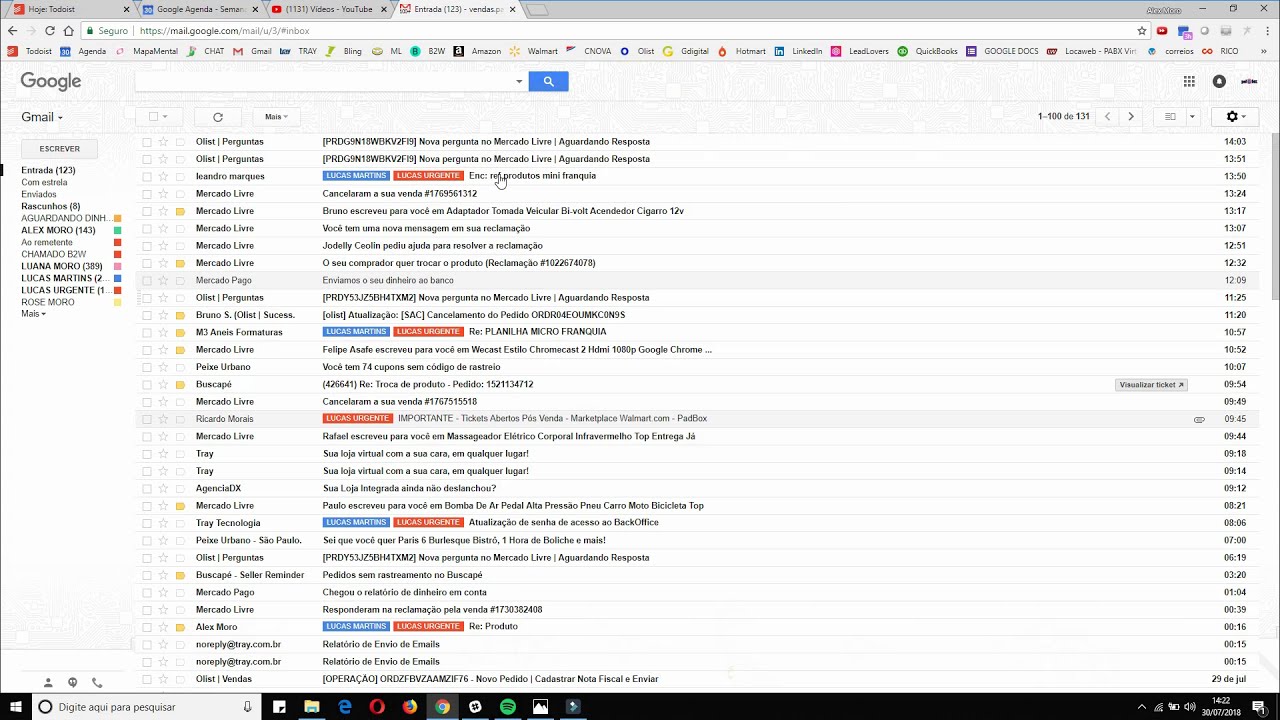
Task: Switch to the Google Agenda tab
Action: coord(200,9)
